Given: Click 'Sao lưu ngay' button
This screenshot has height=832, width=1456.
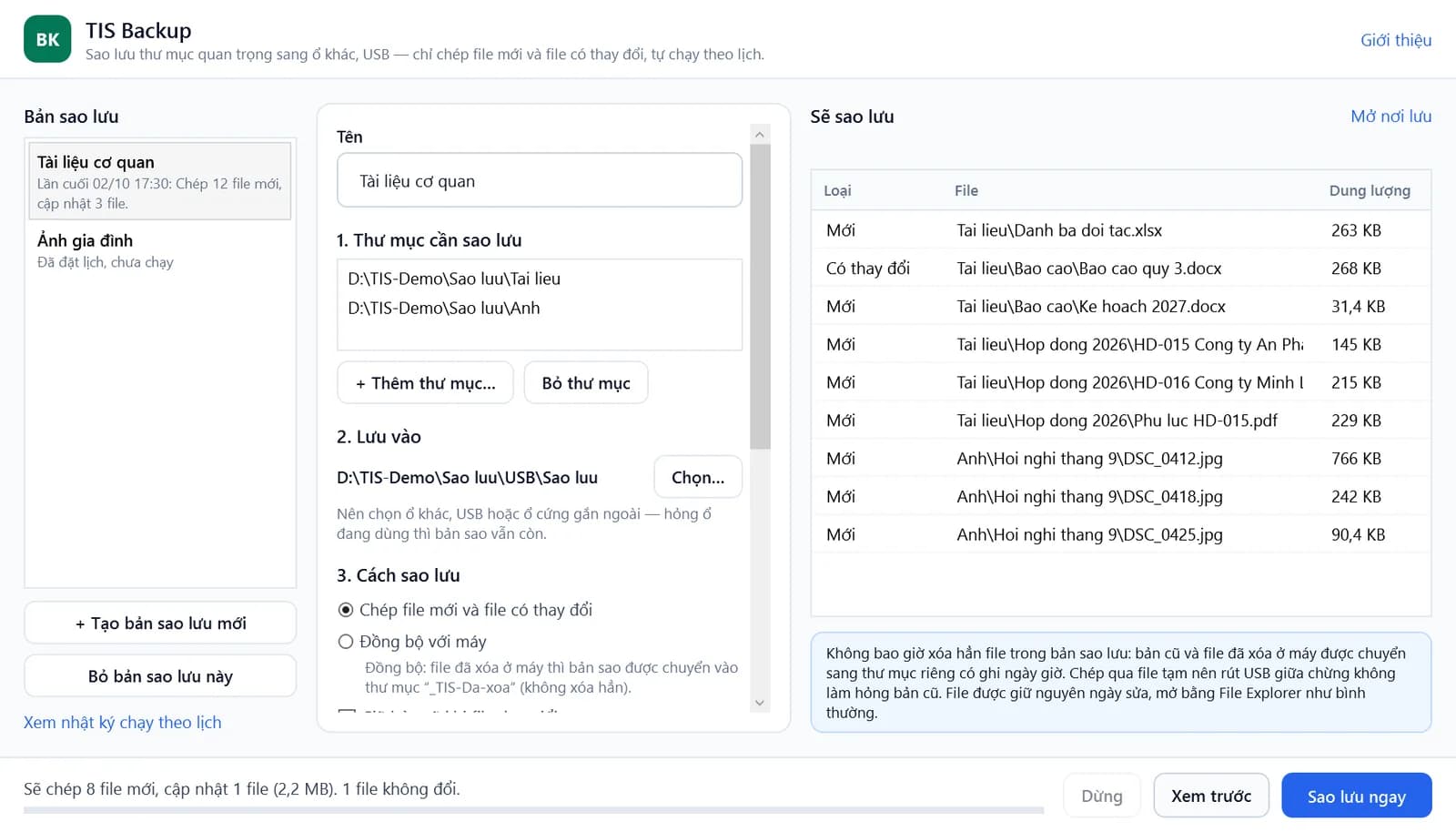Looking at the screenshot, I should (x=1357, y=796).
